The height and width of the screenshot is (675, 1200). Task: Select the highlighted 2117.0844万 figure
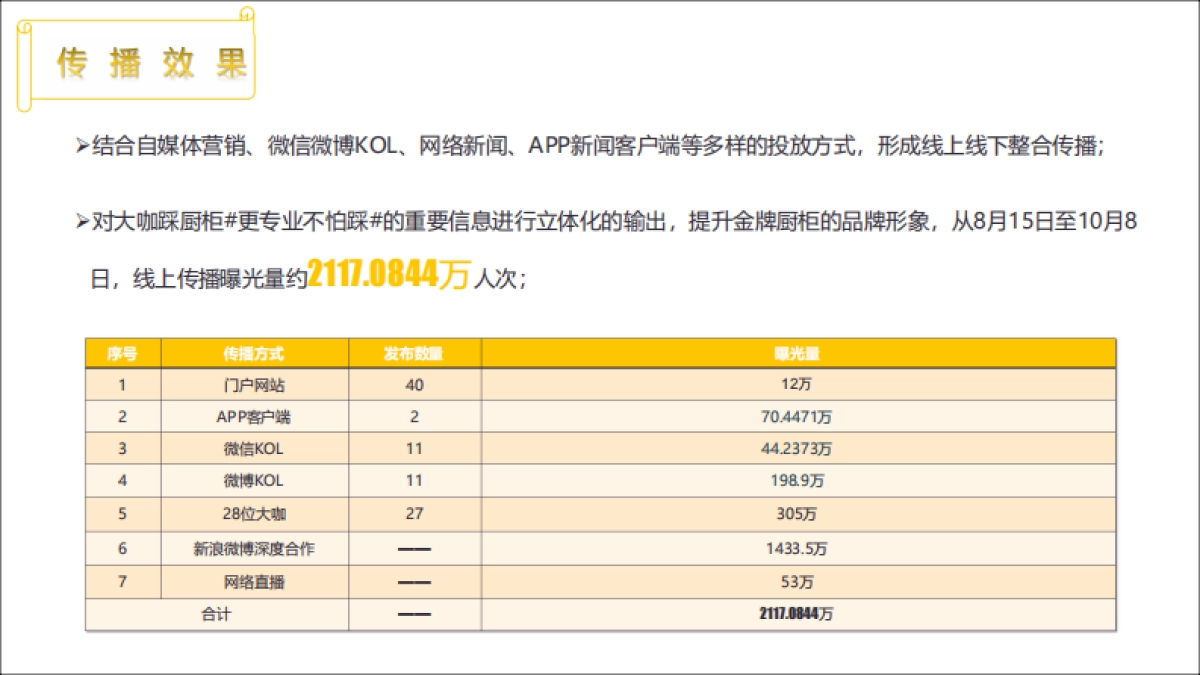[389, 270]
